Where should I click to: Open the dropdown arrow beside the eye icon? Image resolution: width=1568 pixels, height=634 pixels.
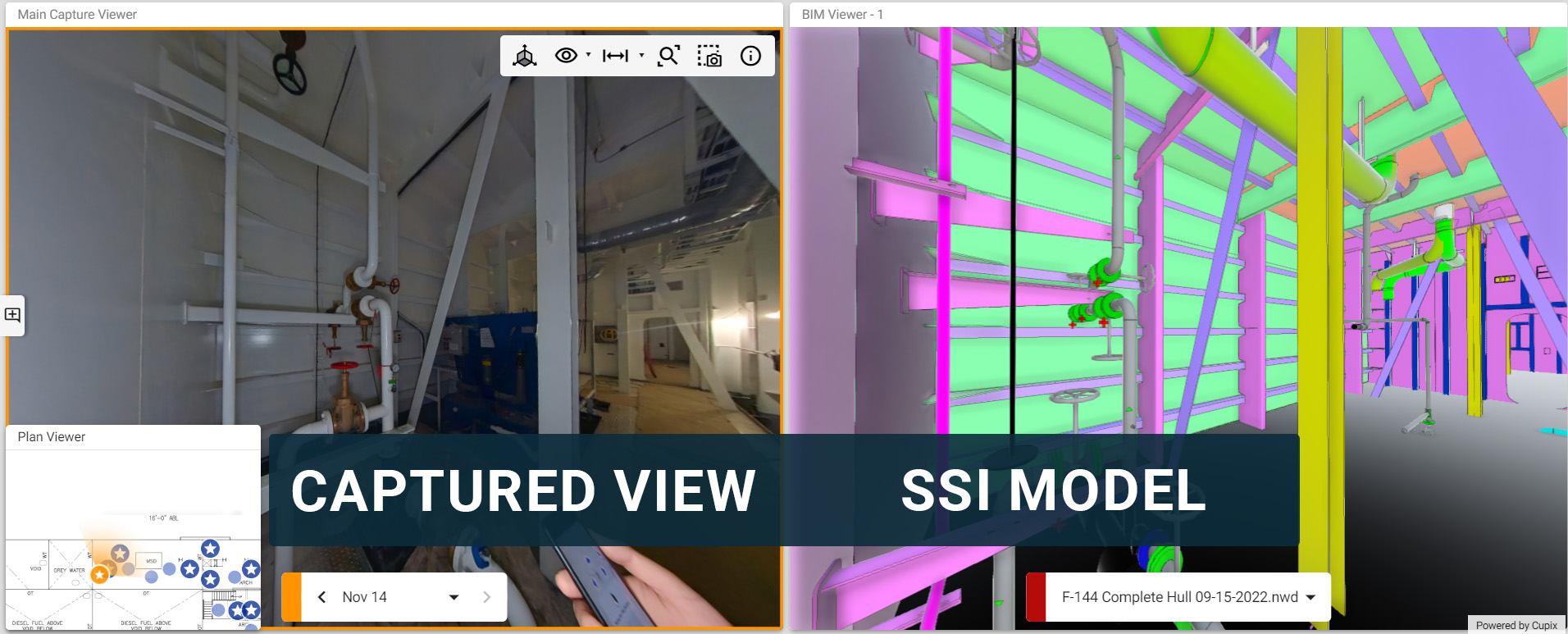coord(588,56)
